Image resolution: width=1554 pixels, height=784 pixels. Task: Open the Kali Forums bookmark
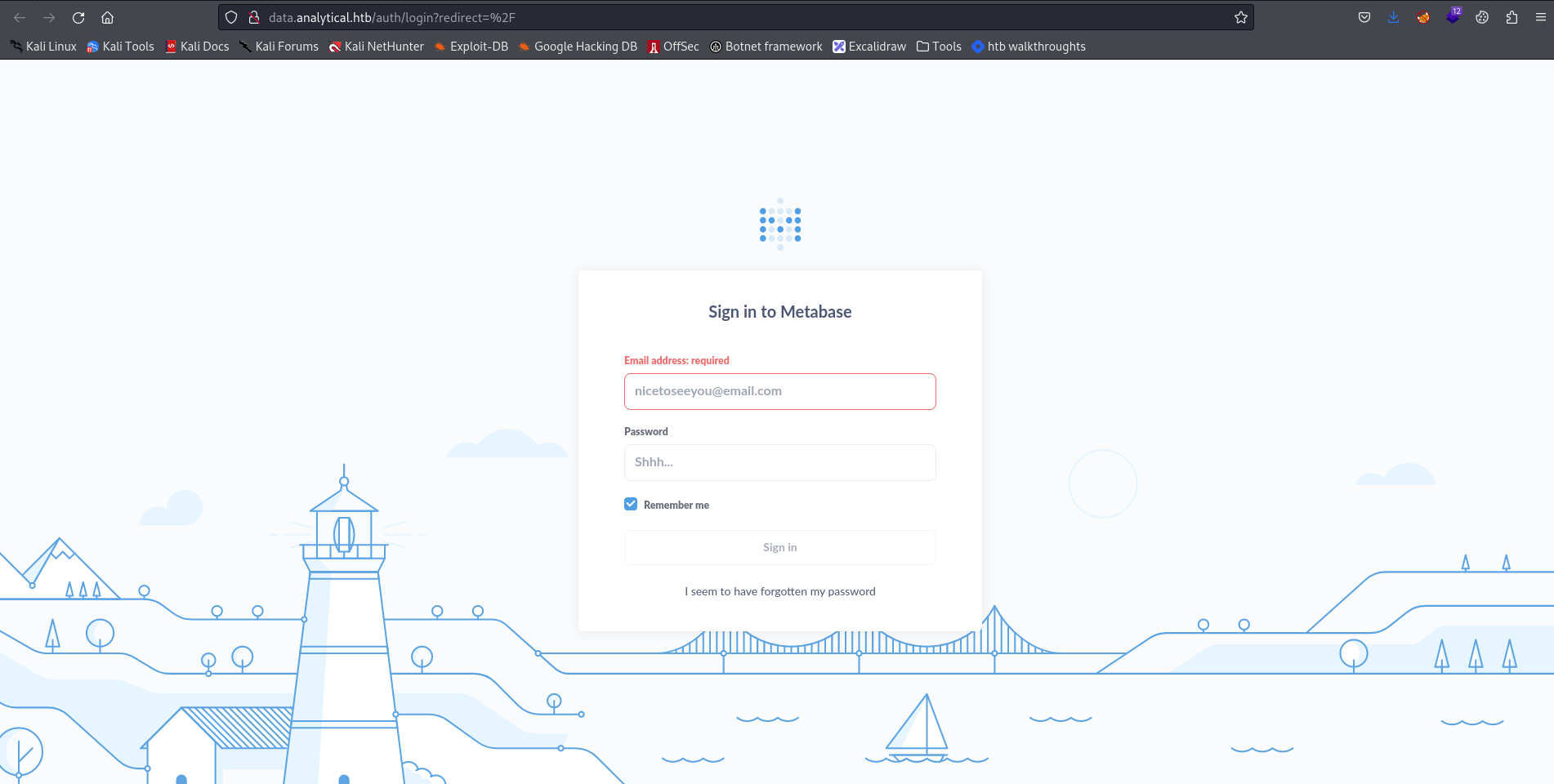pos(279,47)
